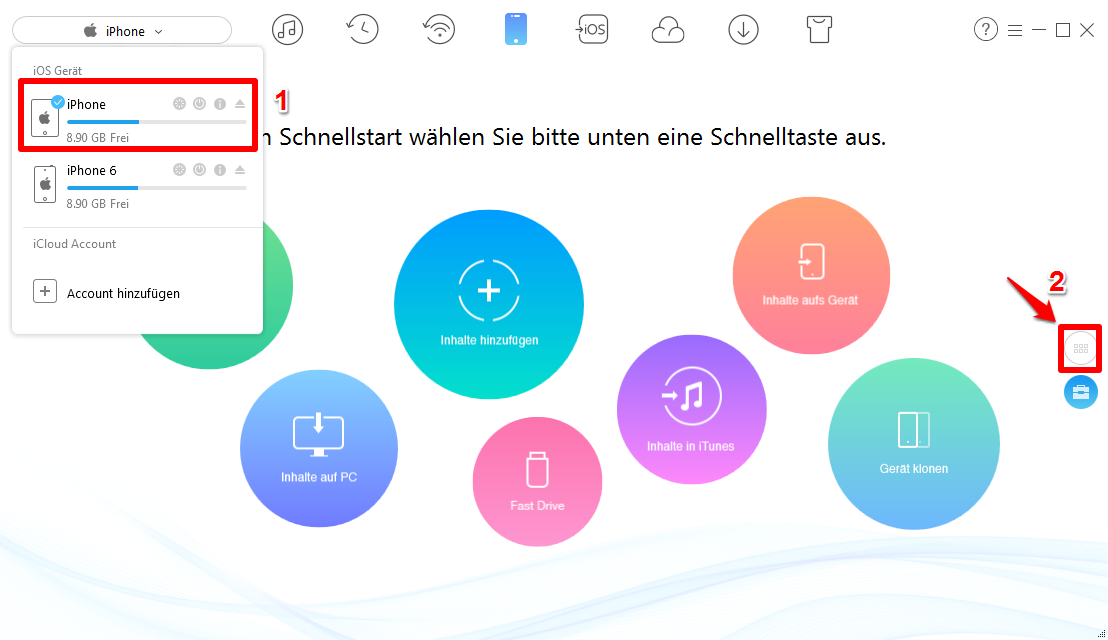Click the iPhone 6 storage progress bar

(x=156, y=188)
